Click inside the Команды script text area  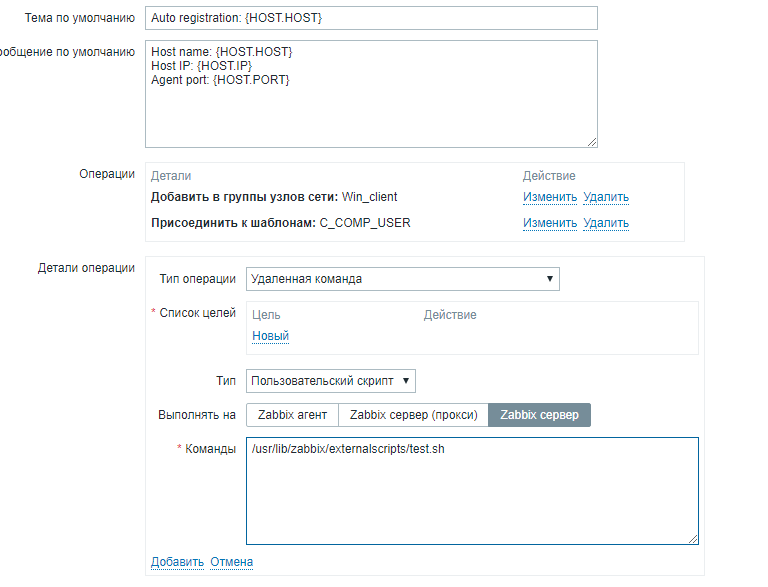[472, 490]
